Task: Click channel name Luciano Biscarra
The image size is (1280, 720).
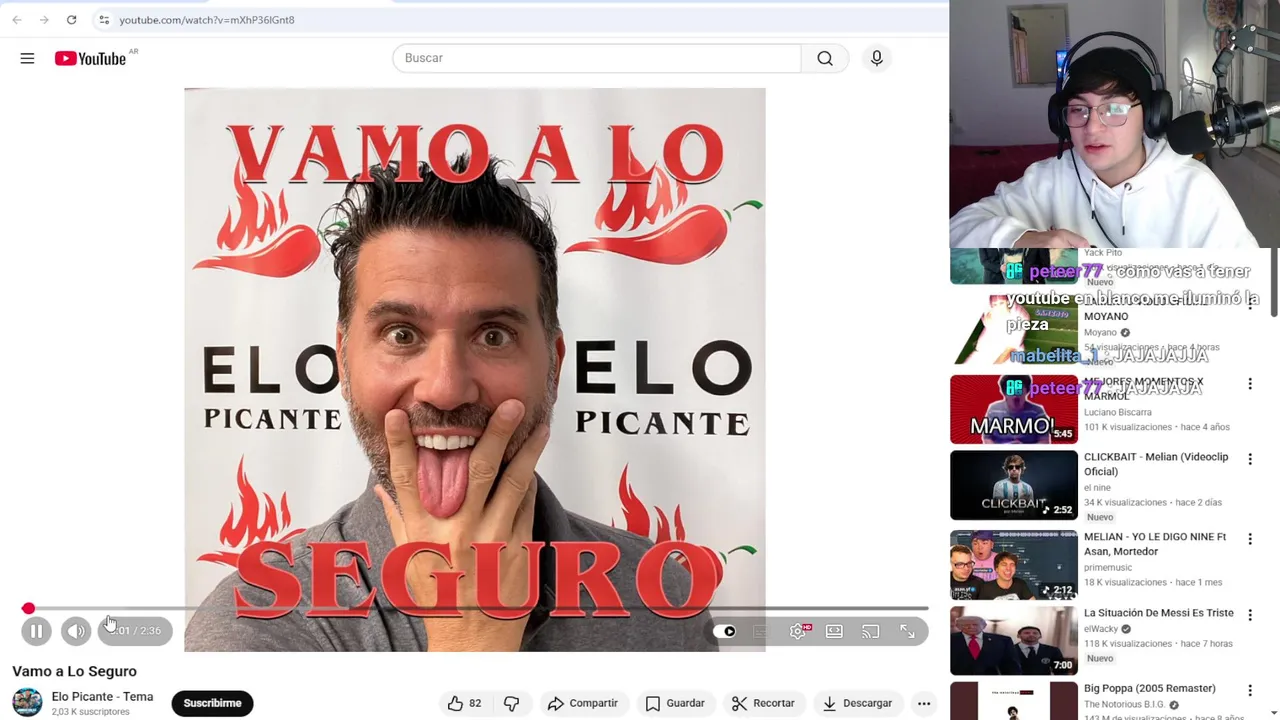Action: click(1117, 412)
